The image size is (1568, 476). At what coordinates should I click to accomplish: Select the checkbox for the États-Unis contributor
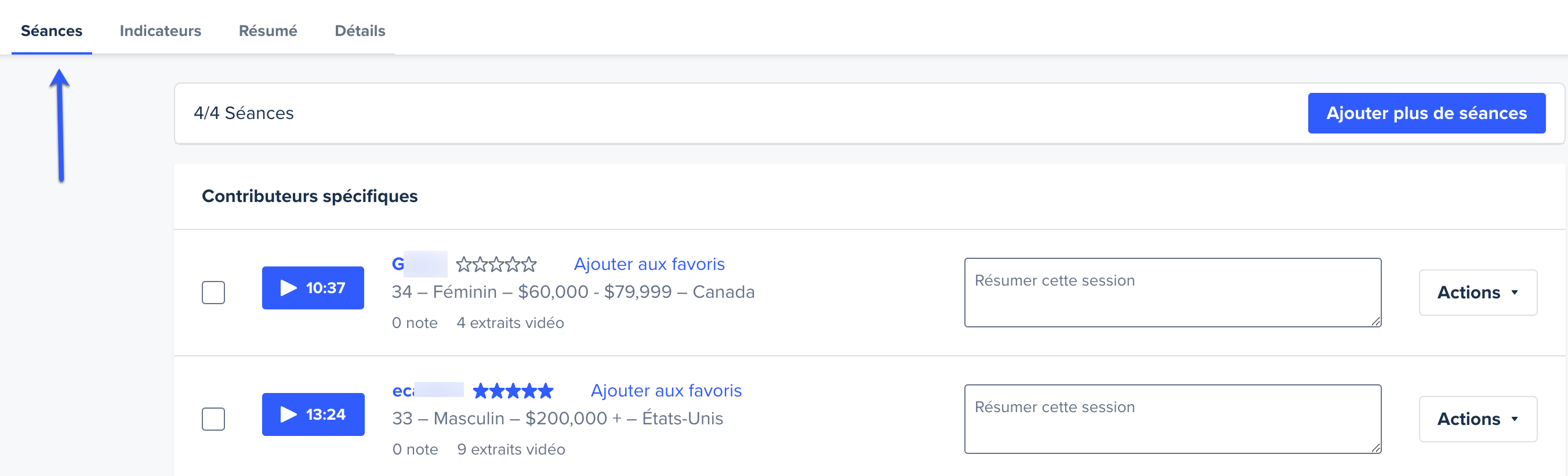click(213, 419)
